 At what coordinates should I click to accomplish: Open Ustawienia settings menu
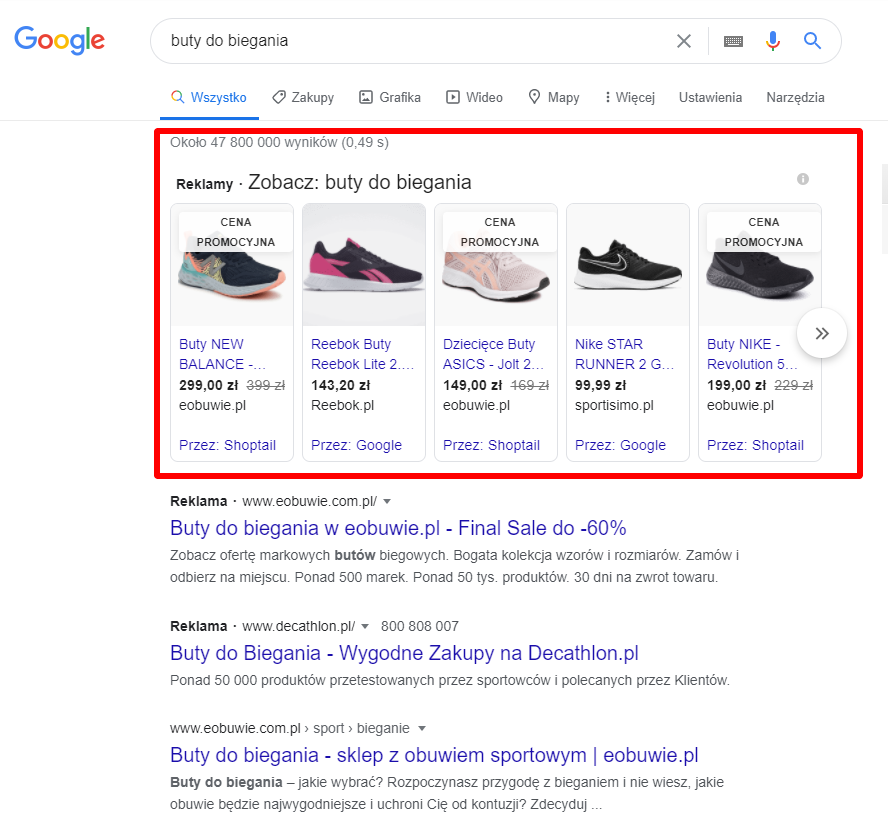pos(710,97)
